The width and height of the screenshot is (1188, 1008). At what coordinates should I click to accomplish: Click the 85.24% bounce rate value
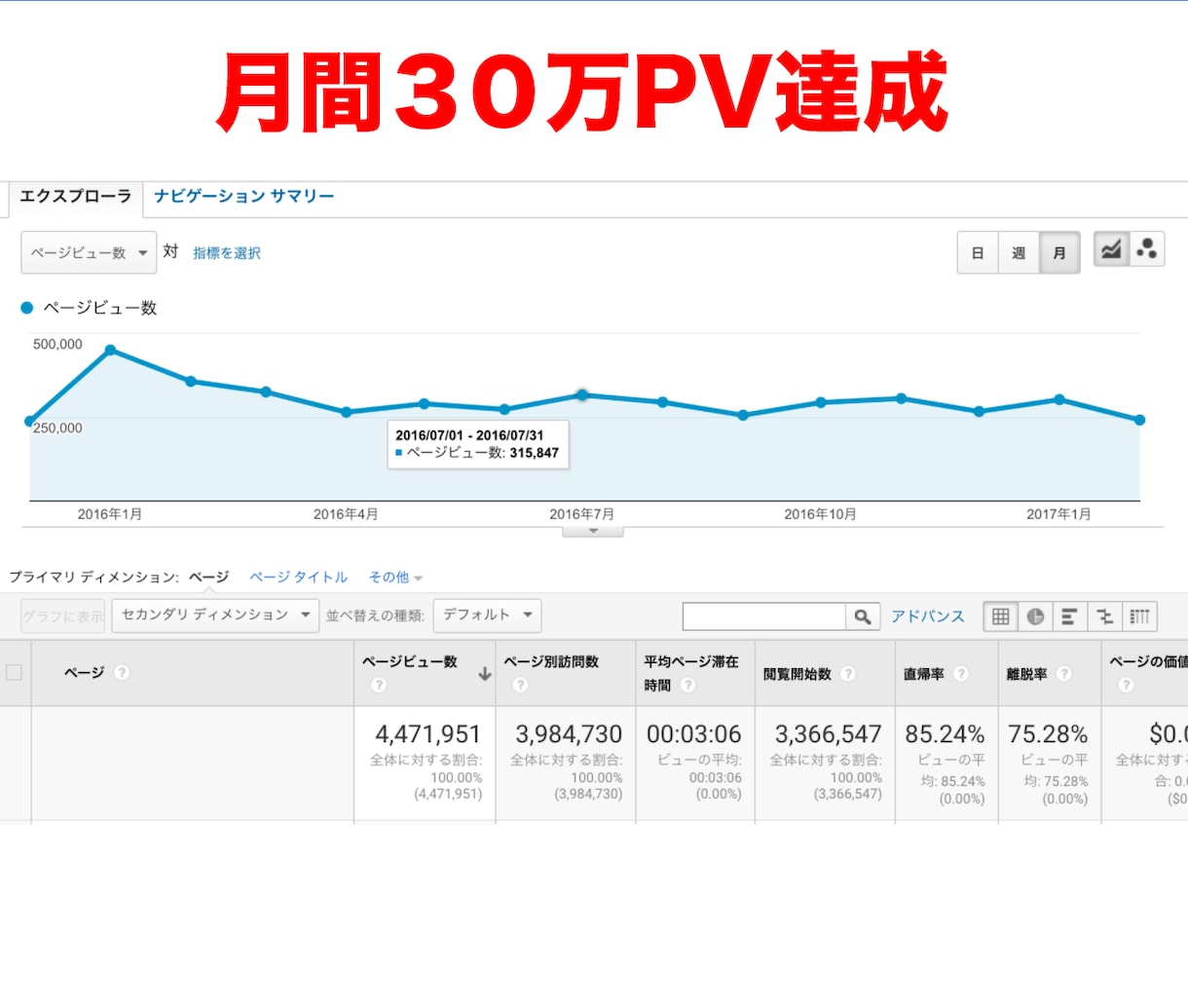pyautogui.click(x=945, y=734)
